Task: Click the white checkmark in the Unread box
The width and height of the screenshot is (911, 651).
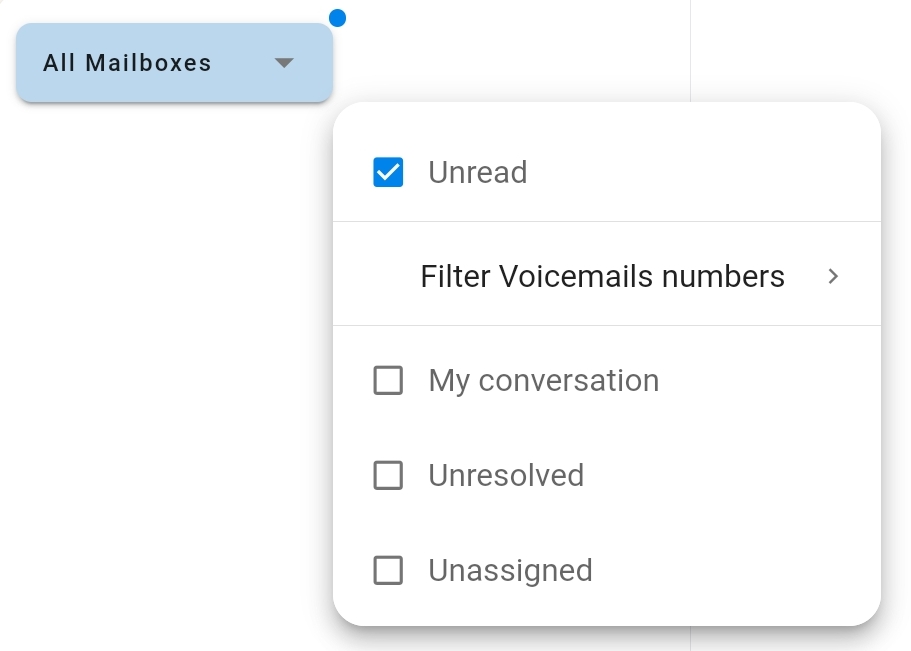Action: click(x=388, y=172)
